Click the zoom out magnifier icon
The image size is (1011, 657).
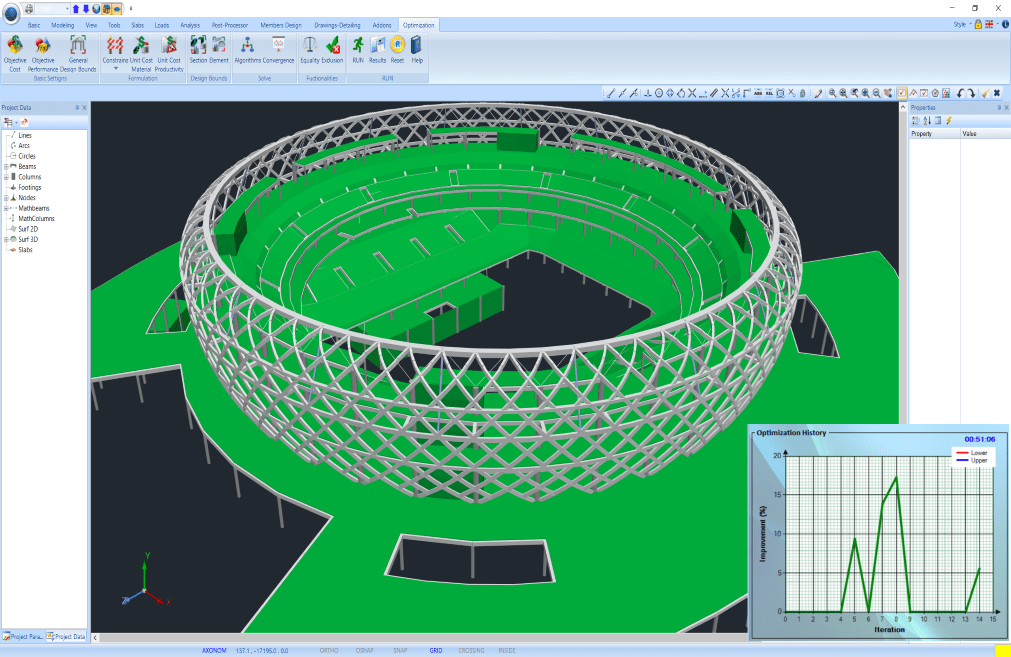click(x=876, y=93)
